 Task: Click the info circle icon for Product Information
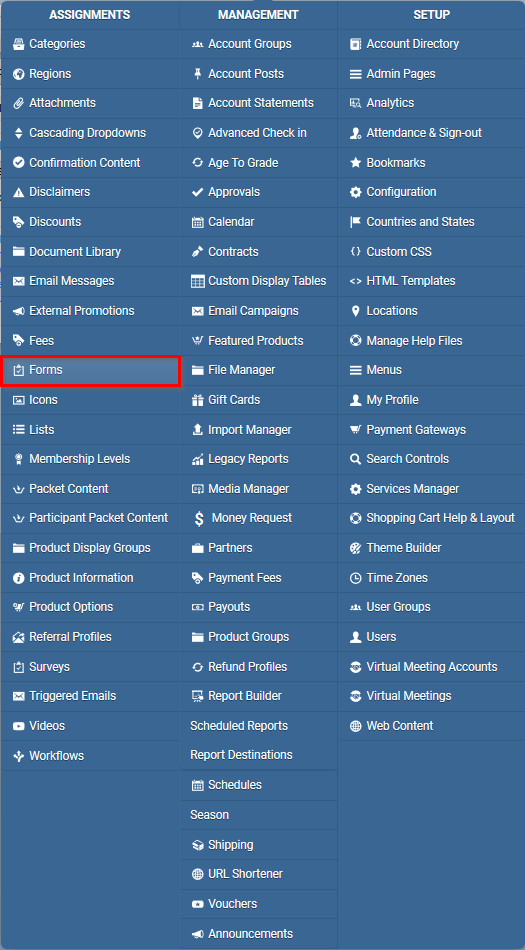18,579
